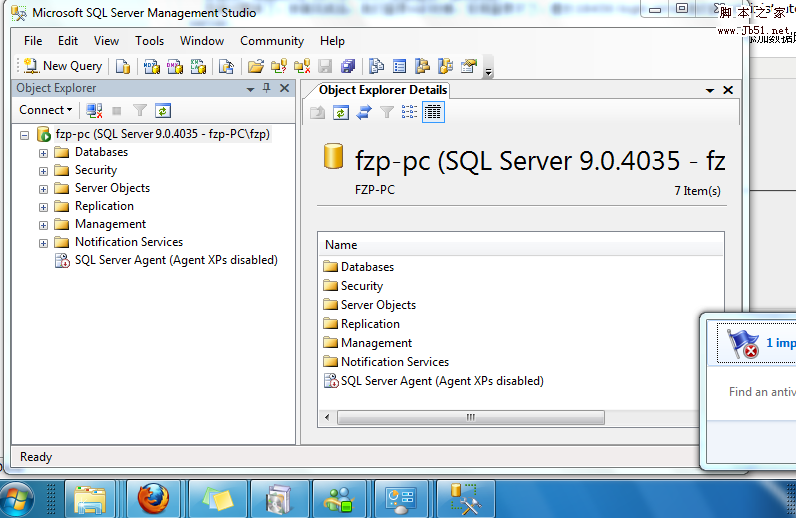Click the Filter funnel in Object Explorer
This screenshot has width=796, height=518.
click(140, 110)
